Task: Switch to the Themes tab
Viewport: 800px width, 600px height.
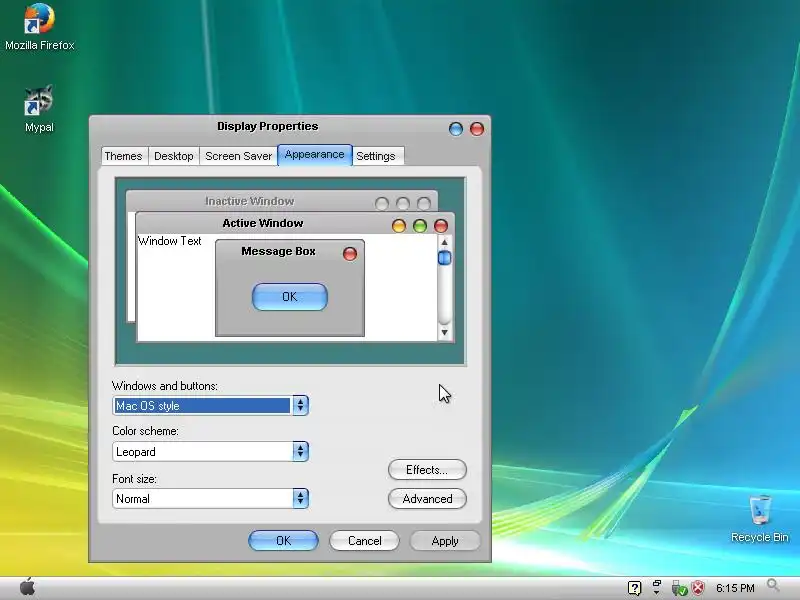Action: (x=123, y=156)
